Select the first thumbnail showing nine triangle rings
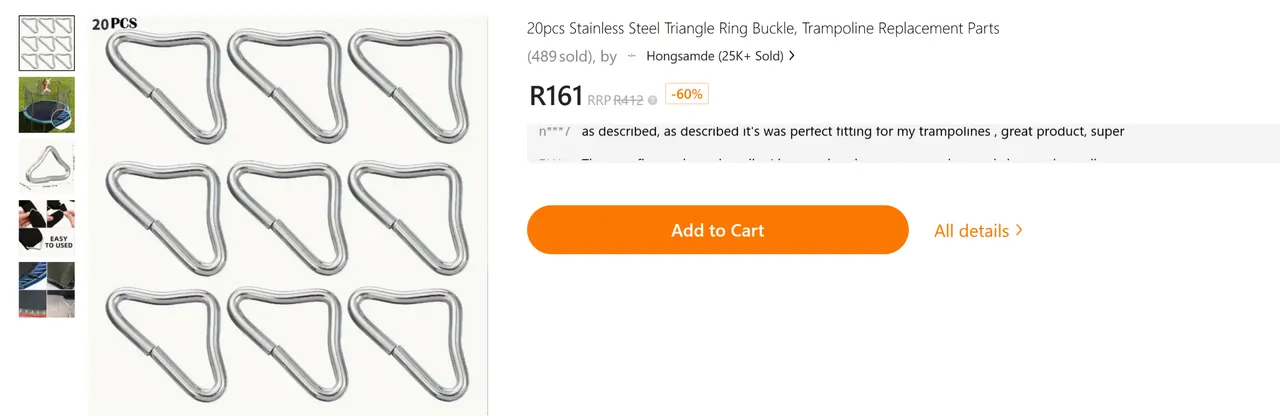Screen dimensions: 1280x416 coord(47,43)
